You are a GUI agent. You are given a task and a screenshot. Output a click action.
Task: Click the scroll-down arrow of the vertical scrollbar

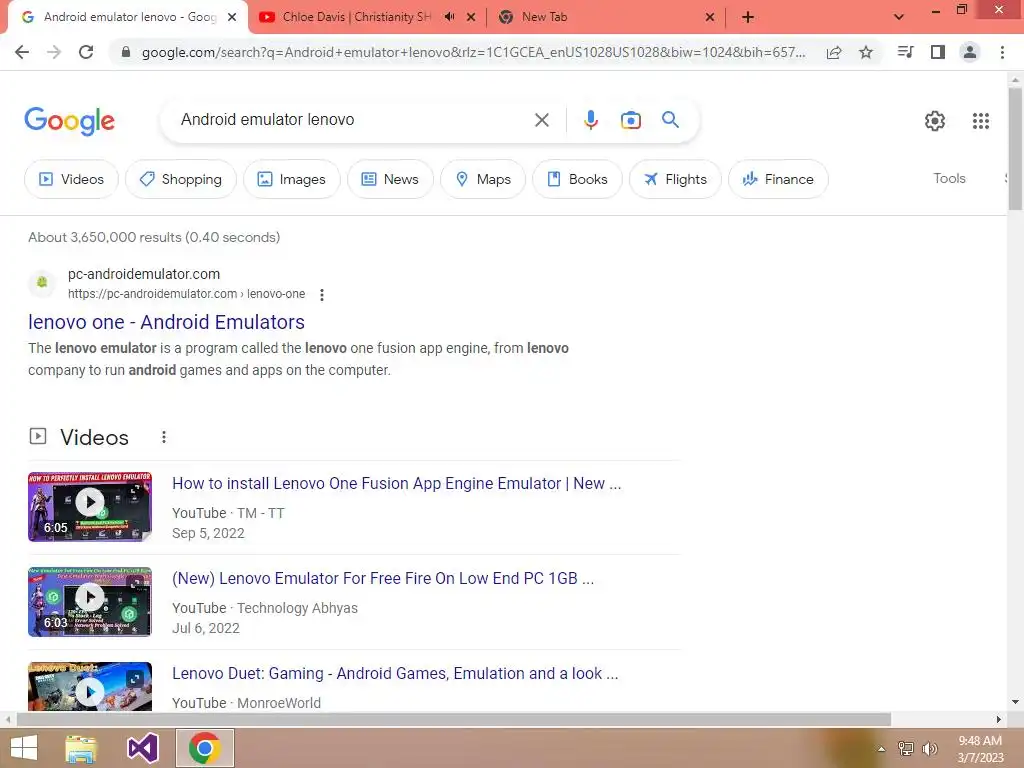(x=1015, y=702)
